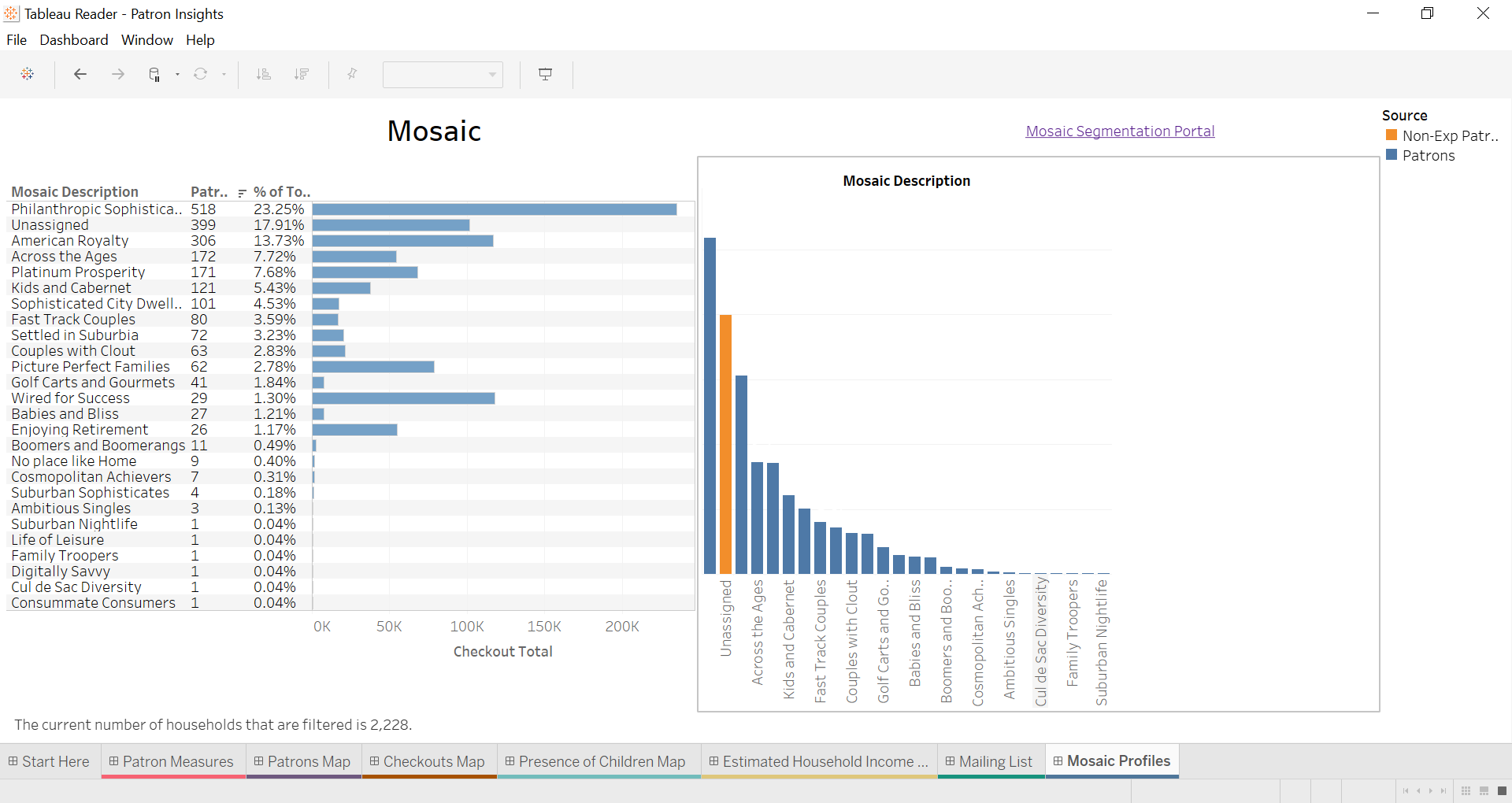Click the Suburban Nightlife axis label
Image resolution: width=1512 pixels, height=803 pixels.
[x=1101, y=642]
